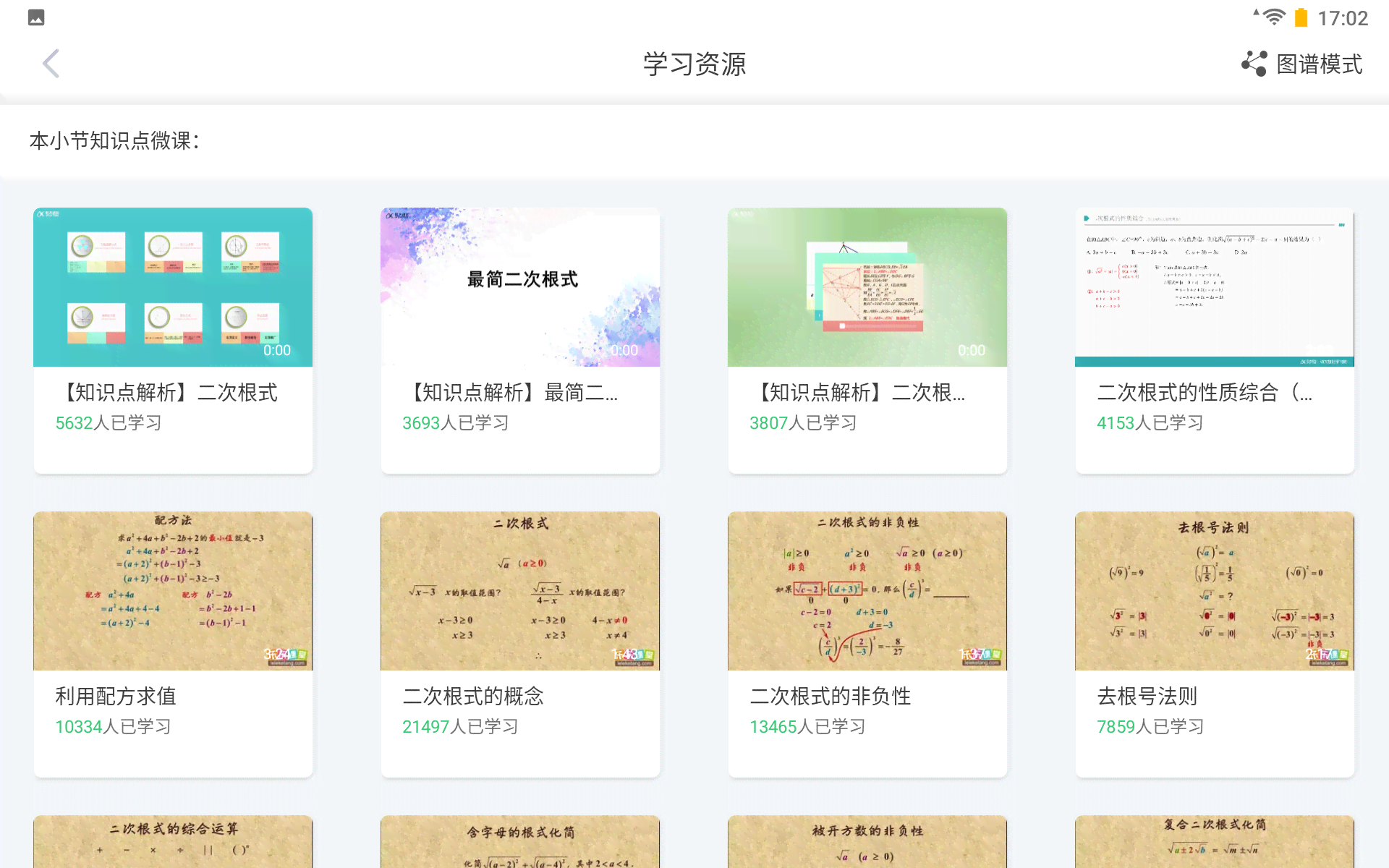The height and width of the screenshot is (868, 1389).
Task: Open the 二次根式 concept video thumbnail
Action: [x=520, y=591]
